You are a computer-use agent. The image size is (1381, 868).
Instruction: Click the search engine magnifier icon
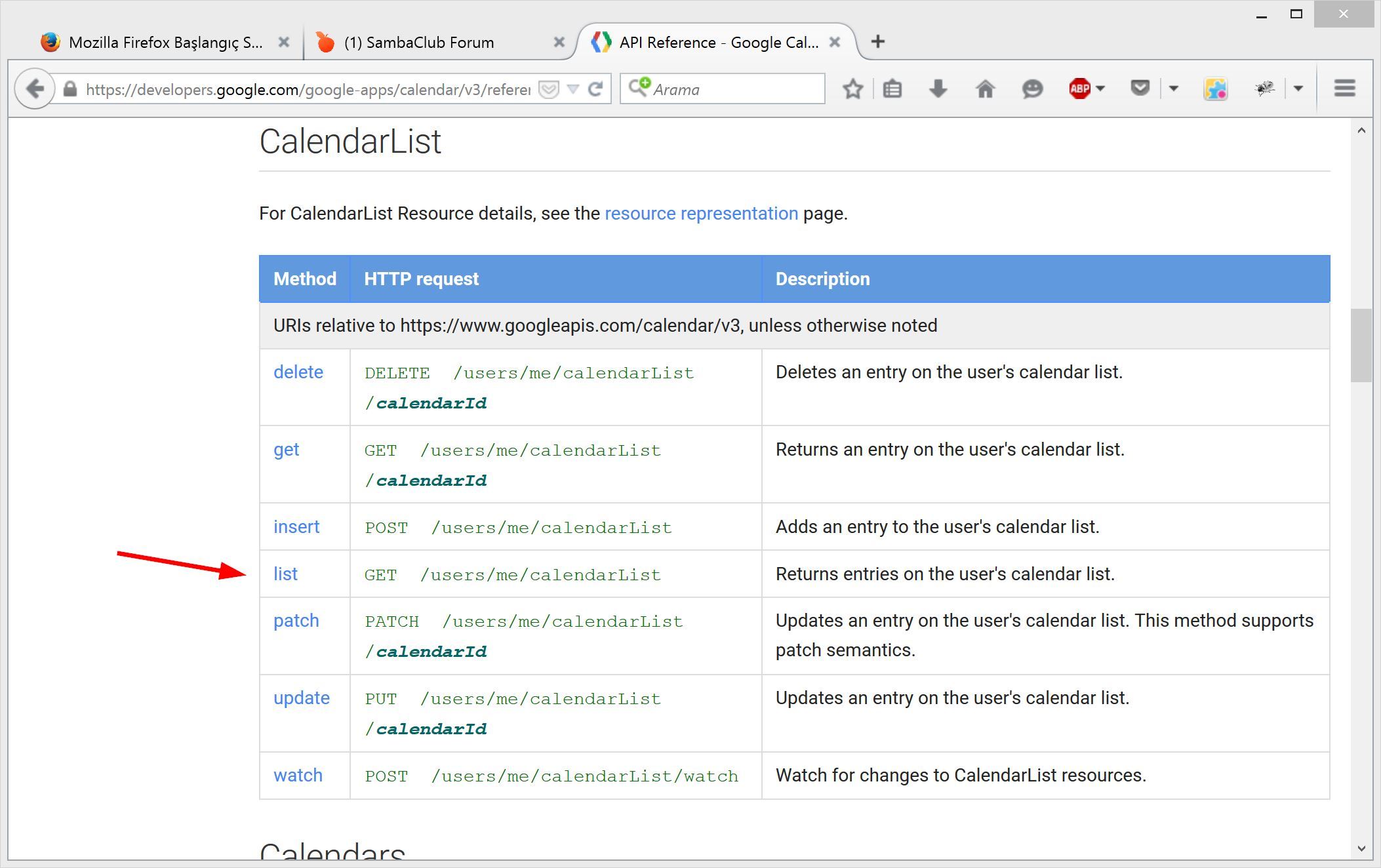click(639, 87)
